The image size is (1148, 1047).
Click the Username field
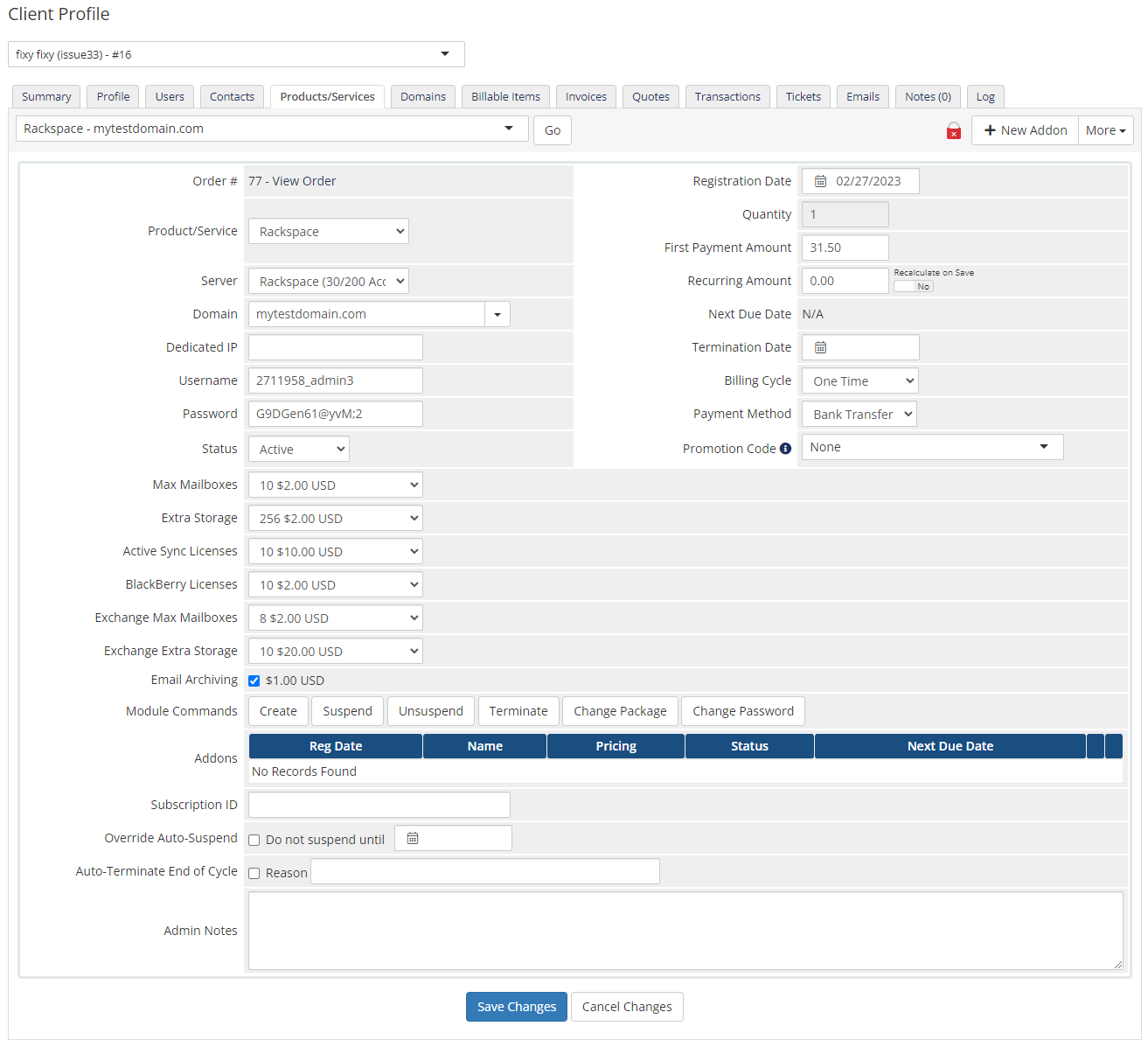pyautogui.click(x=336, y=380)
